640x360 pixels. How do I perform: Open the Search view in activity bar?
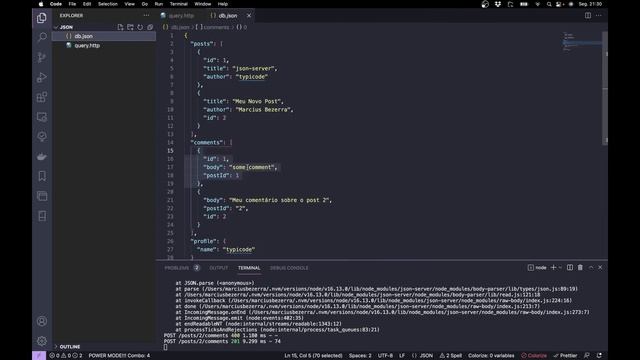pos(42,38)
